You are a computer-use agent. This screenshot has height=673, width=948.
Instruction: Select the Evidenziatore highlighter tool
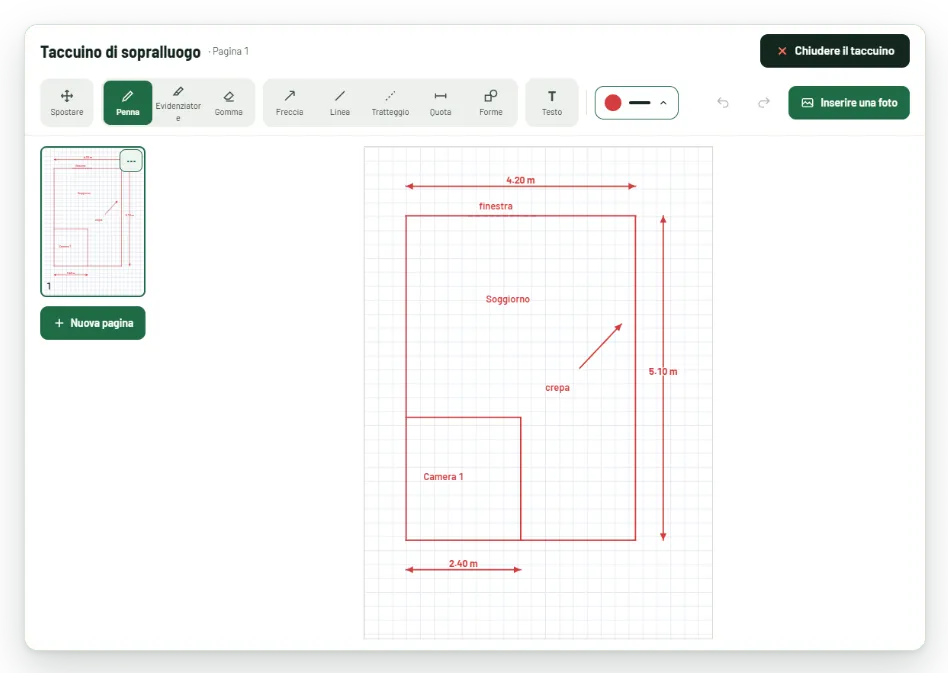click(x=178, y=103)
